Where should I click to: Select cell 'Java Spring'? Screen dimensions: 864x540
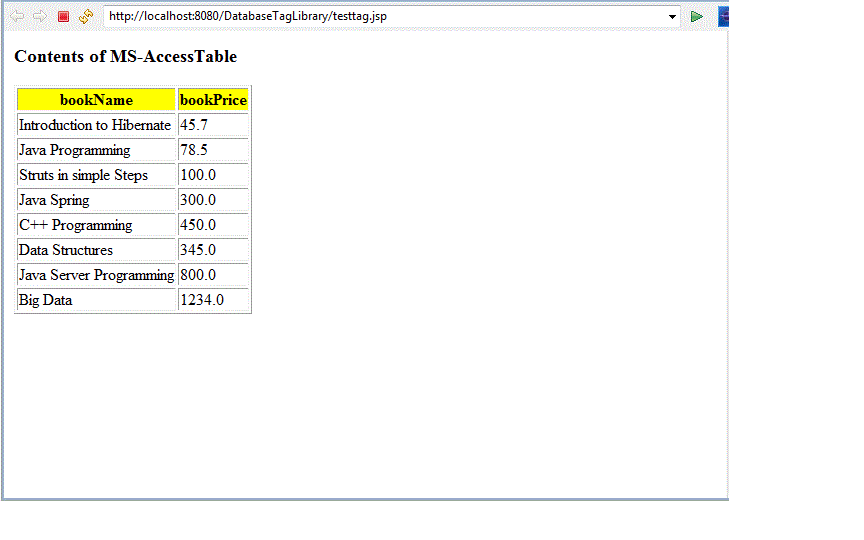(96, 200)
